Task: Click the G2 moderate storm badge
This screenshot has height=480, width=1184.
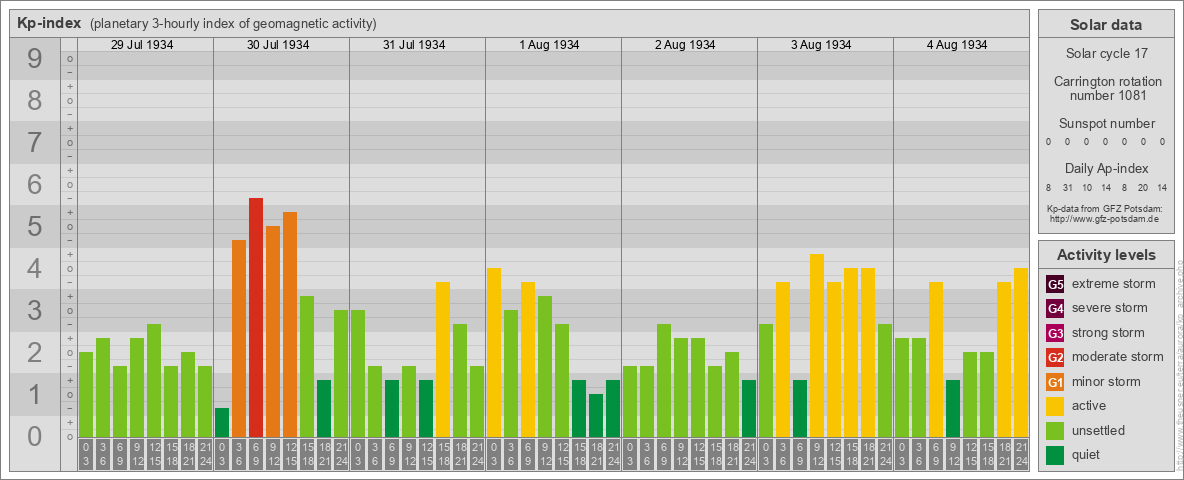Action: [x=1055, y=357]
